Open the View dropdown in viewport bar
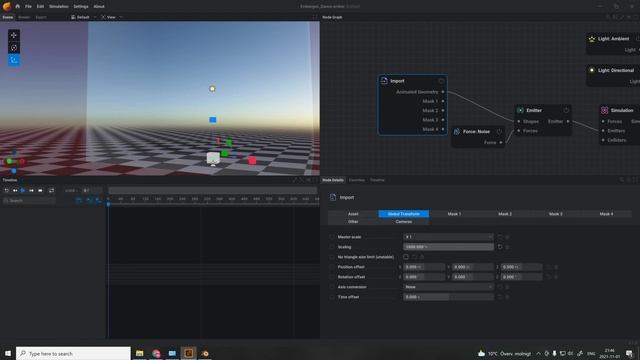The width and height of the screenshot is (640, 360). tap(111, 17)
